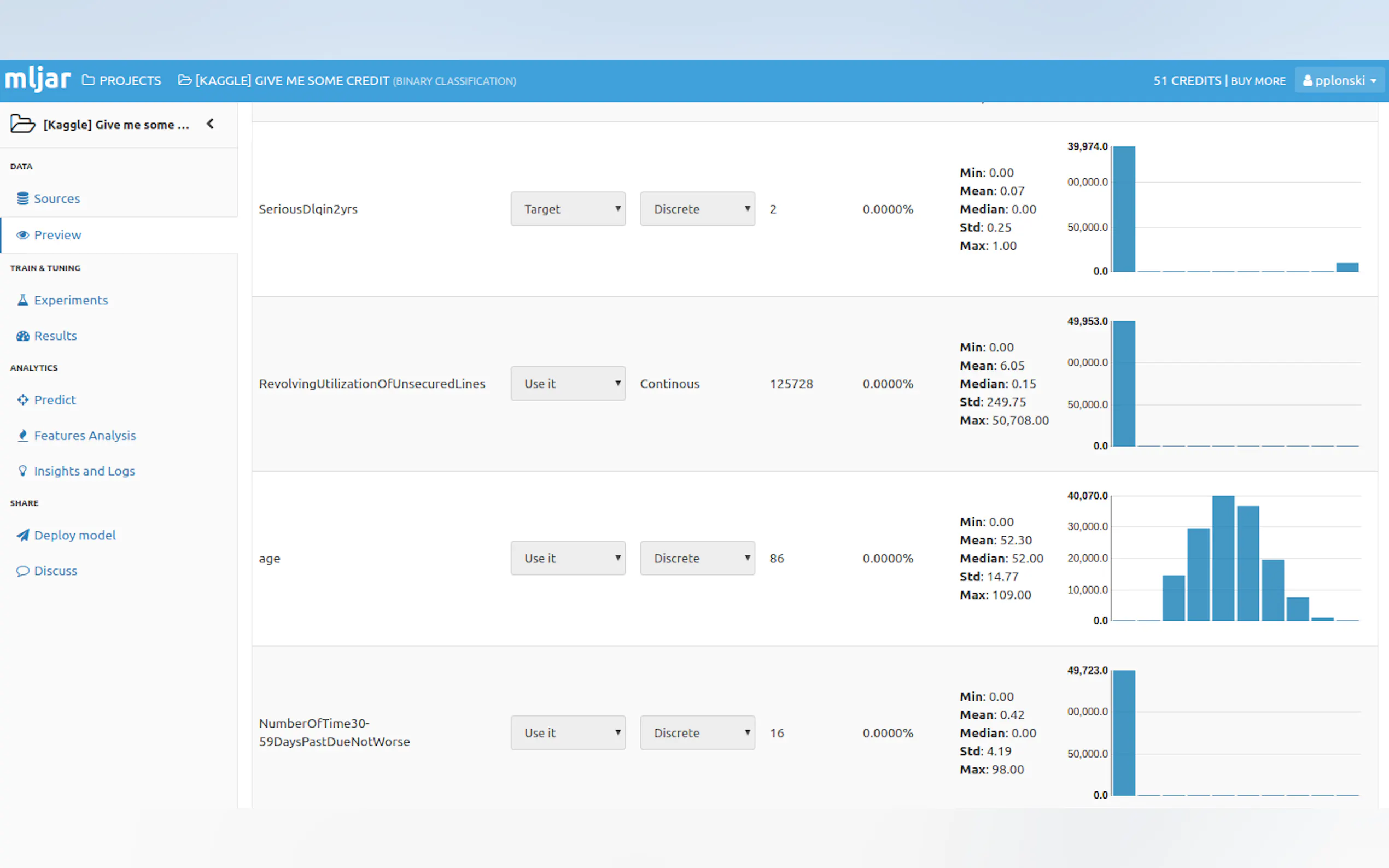Screen dimensions: 1389x868
Task: Open the pplonski user menu
Action: (1339, 80)
